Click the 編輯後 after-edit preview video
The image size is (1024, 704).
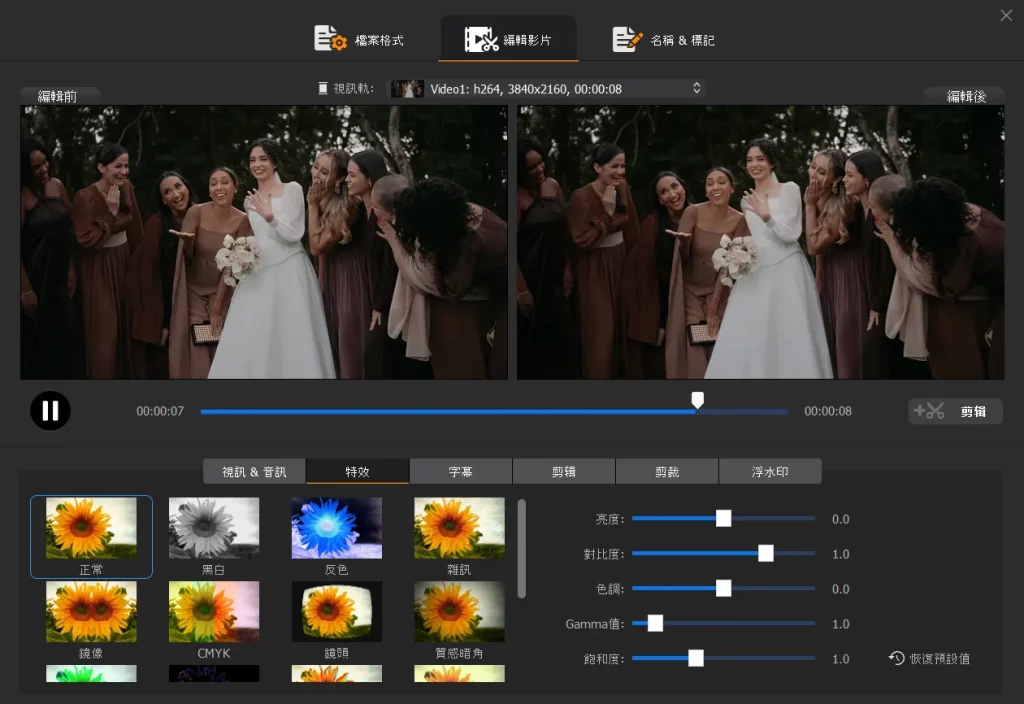(x=760, y=242)
